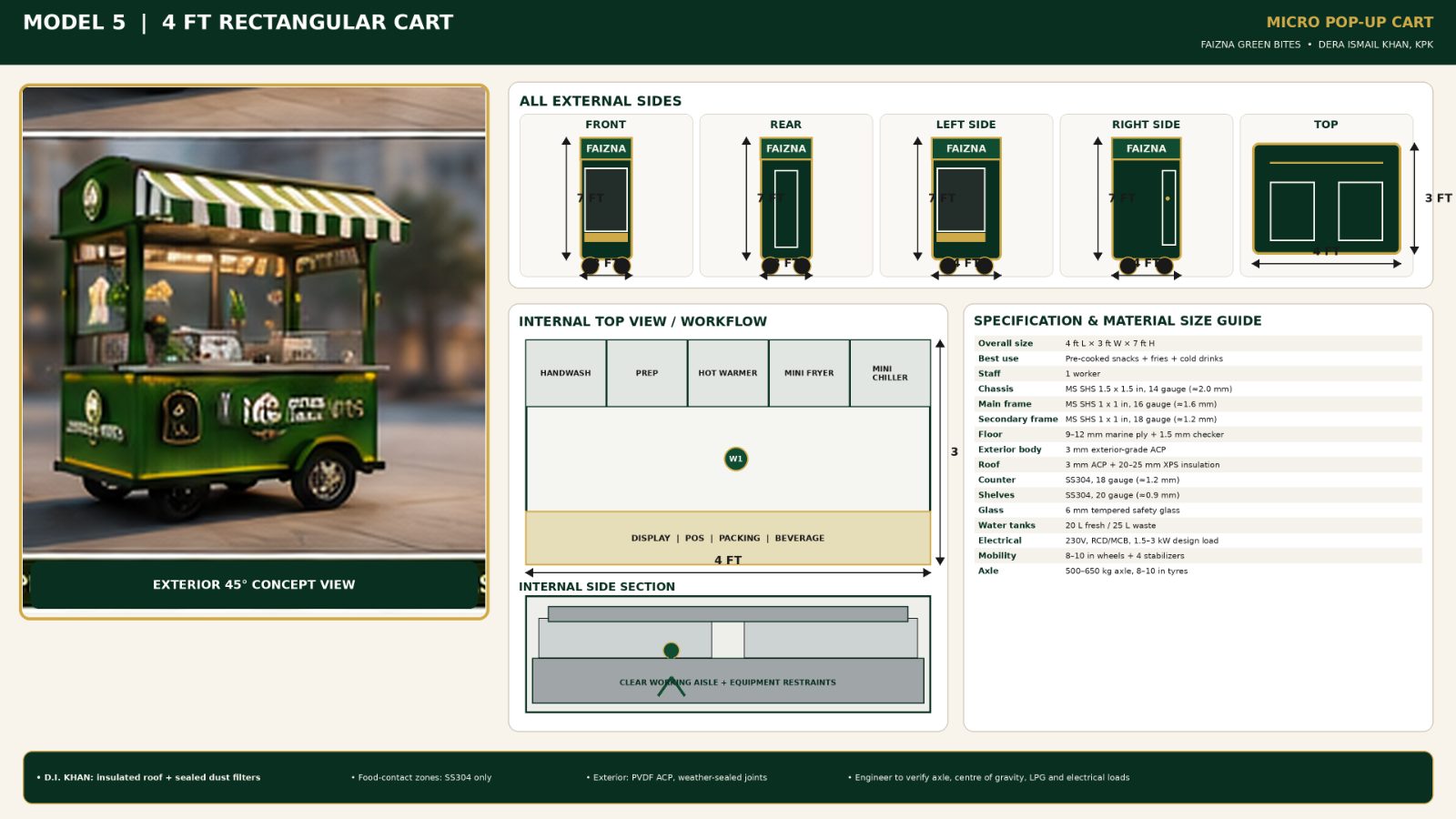The height and width of the screenshot is (819, 1456).
Task: Click the CLEAR WORKING AISLE label
Action: click(728, 682)
